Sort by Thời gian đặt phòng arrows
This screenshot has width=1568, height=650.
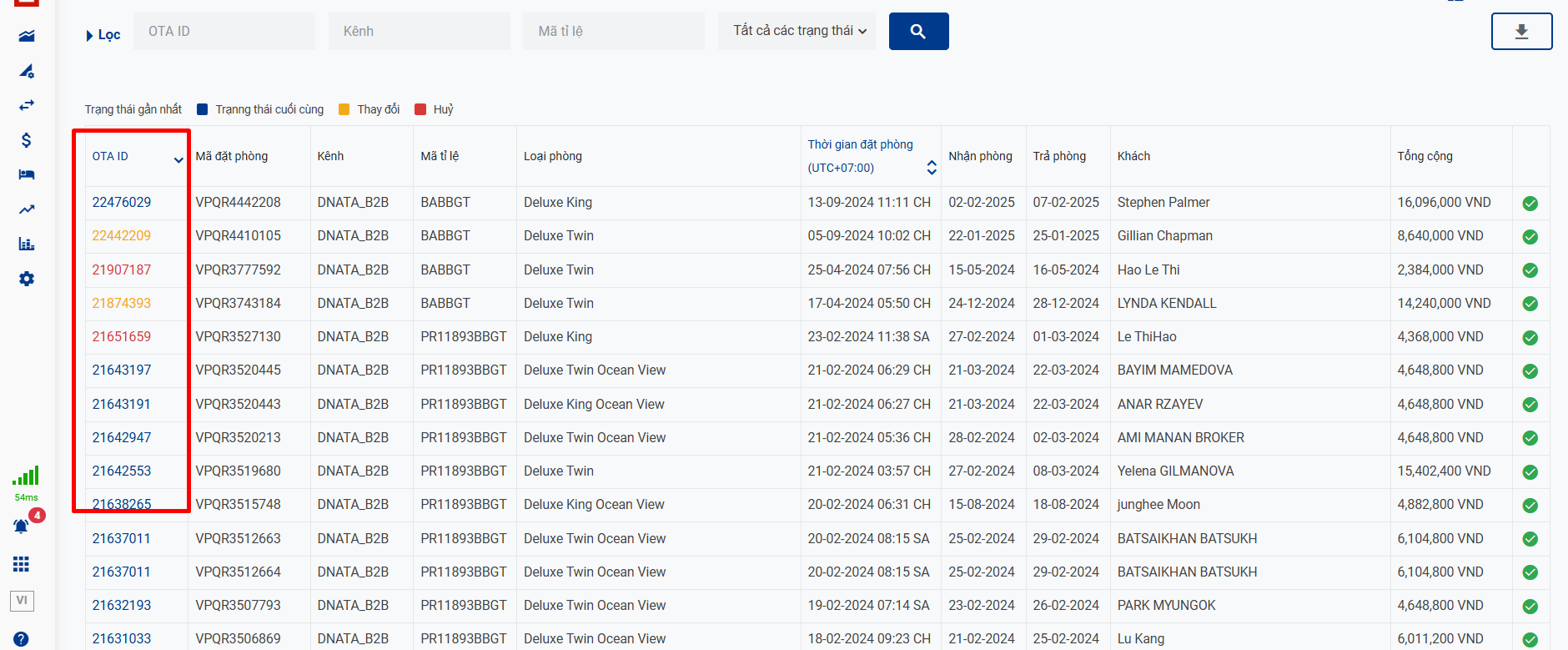(932, 168)
